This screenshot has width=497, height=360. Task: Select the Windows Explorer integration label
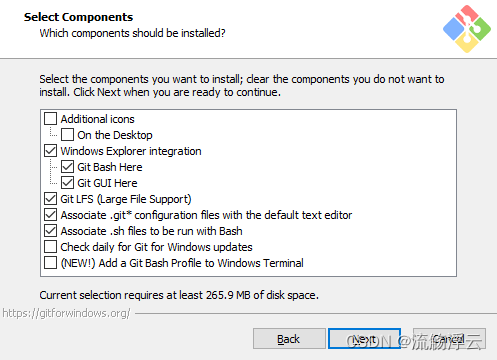point(131,151)
